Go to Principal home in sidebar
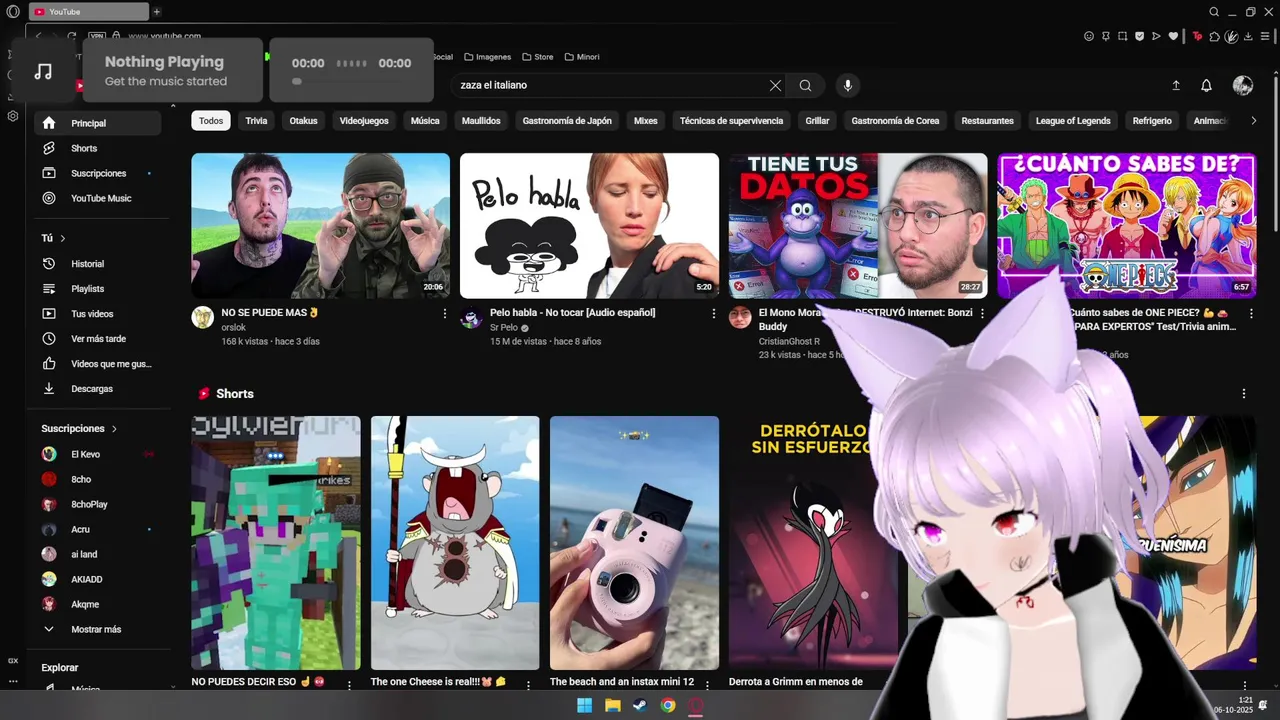 98,123
